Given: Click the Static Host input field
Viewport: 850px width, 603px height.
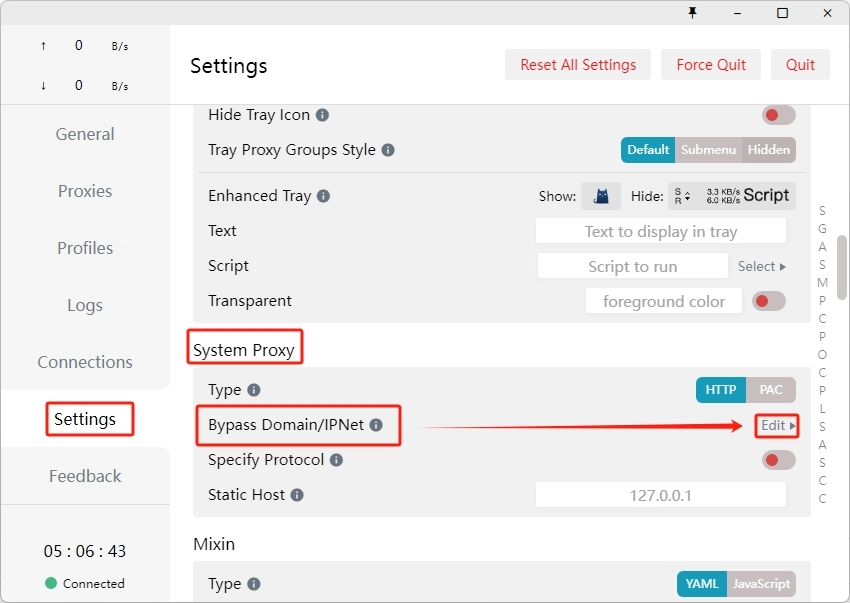Looking at the screenshot, I should coord(660,495).
